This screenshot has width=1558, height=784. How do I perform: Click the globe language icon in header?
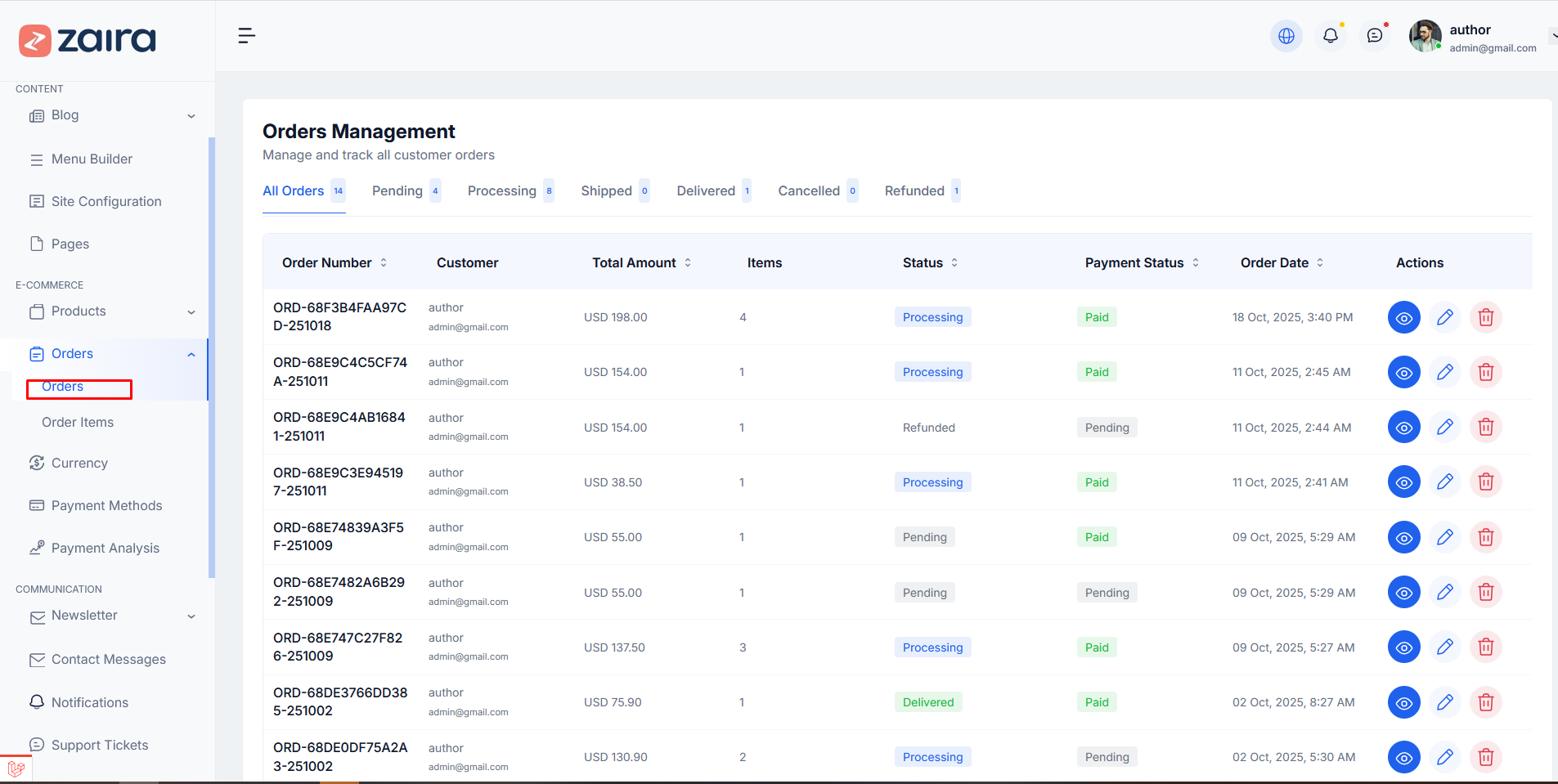click(1286, 36)
